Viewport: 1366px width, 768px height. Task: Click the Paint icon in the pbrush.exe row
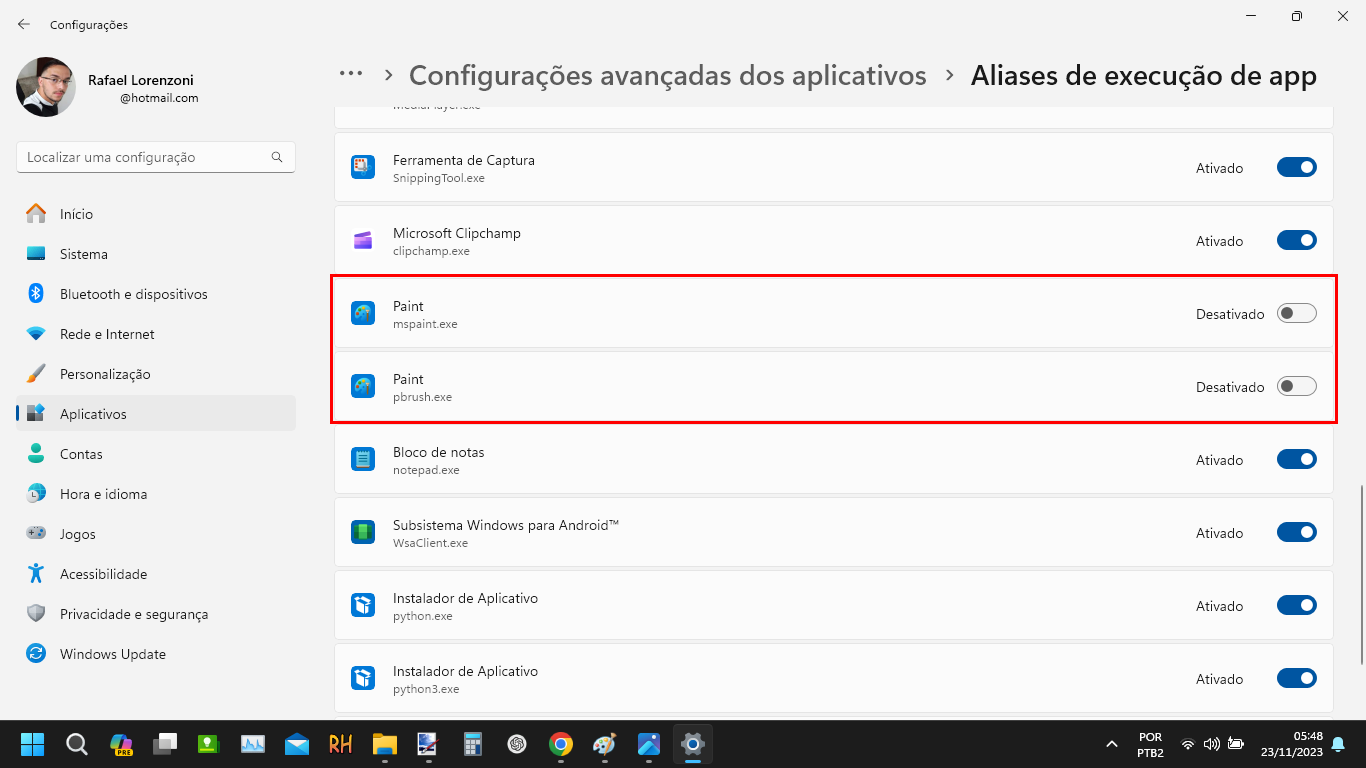(363, 387)
